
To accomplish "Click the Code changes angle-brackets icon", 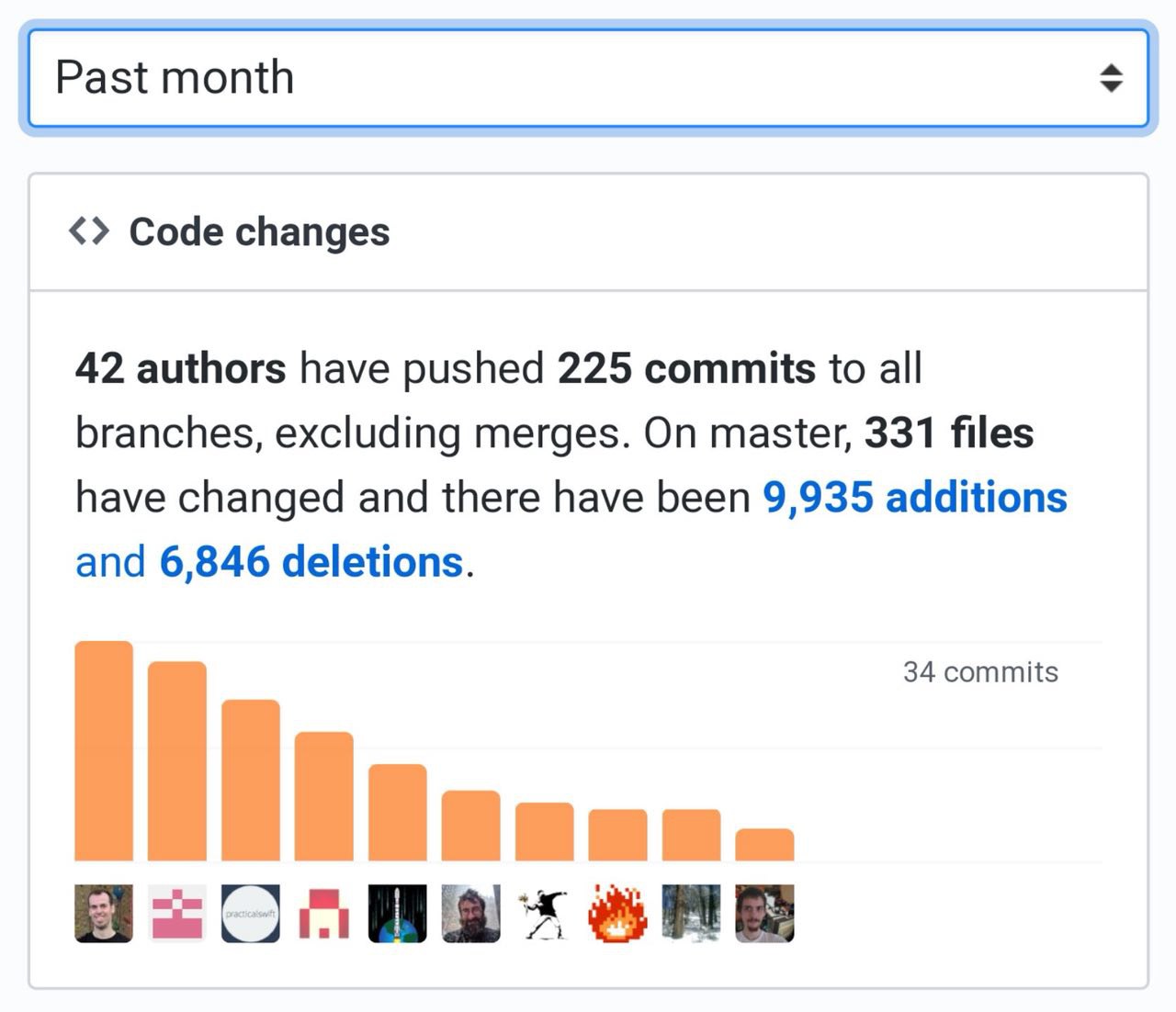I will coord(89,231).
